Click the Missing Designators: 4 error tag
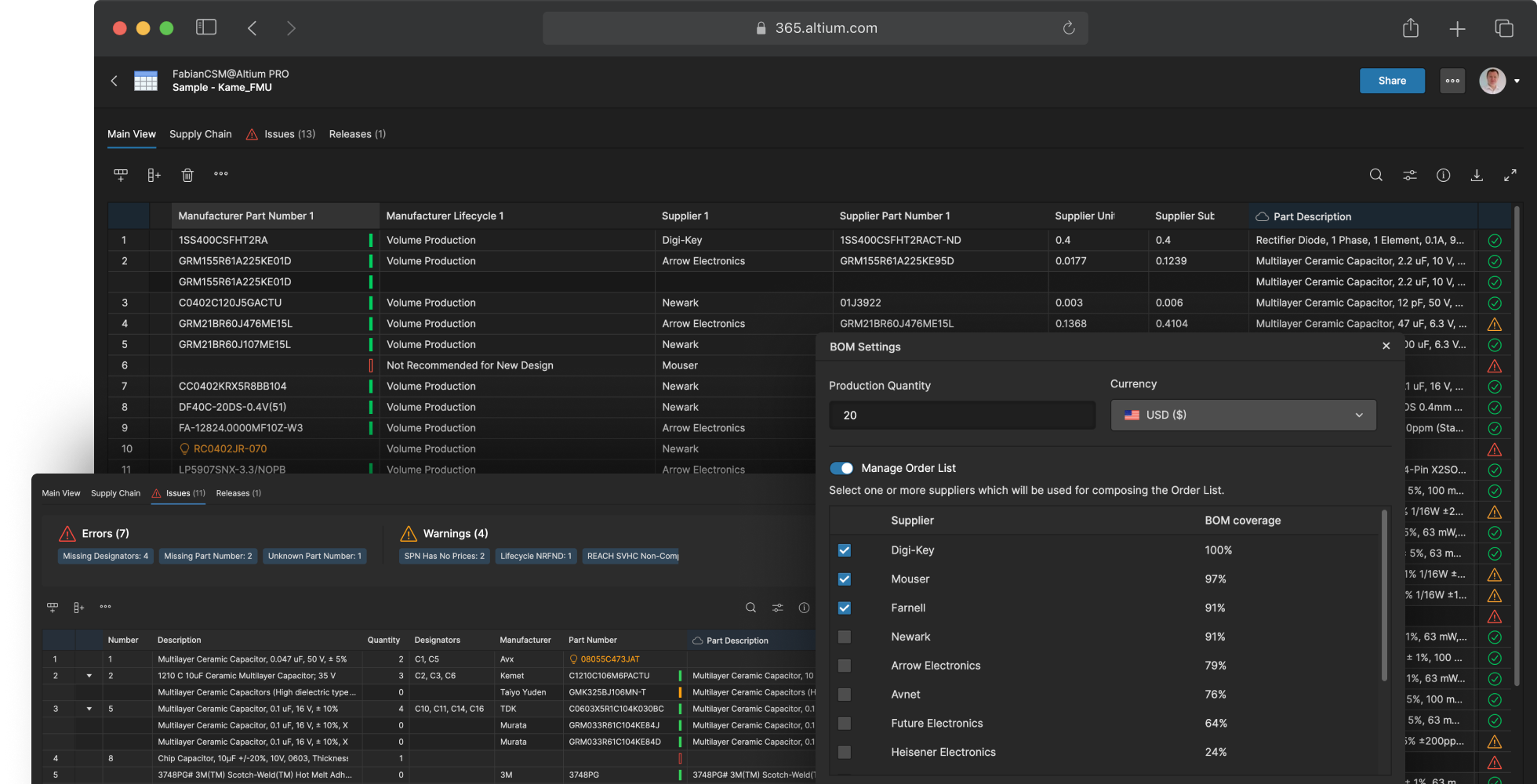This screenshot has width=1537, height=784. coord(105,556)
